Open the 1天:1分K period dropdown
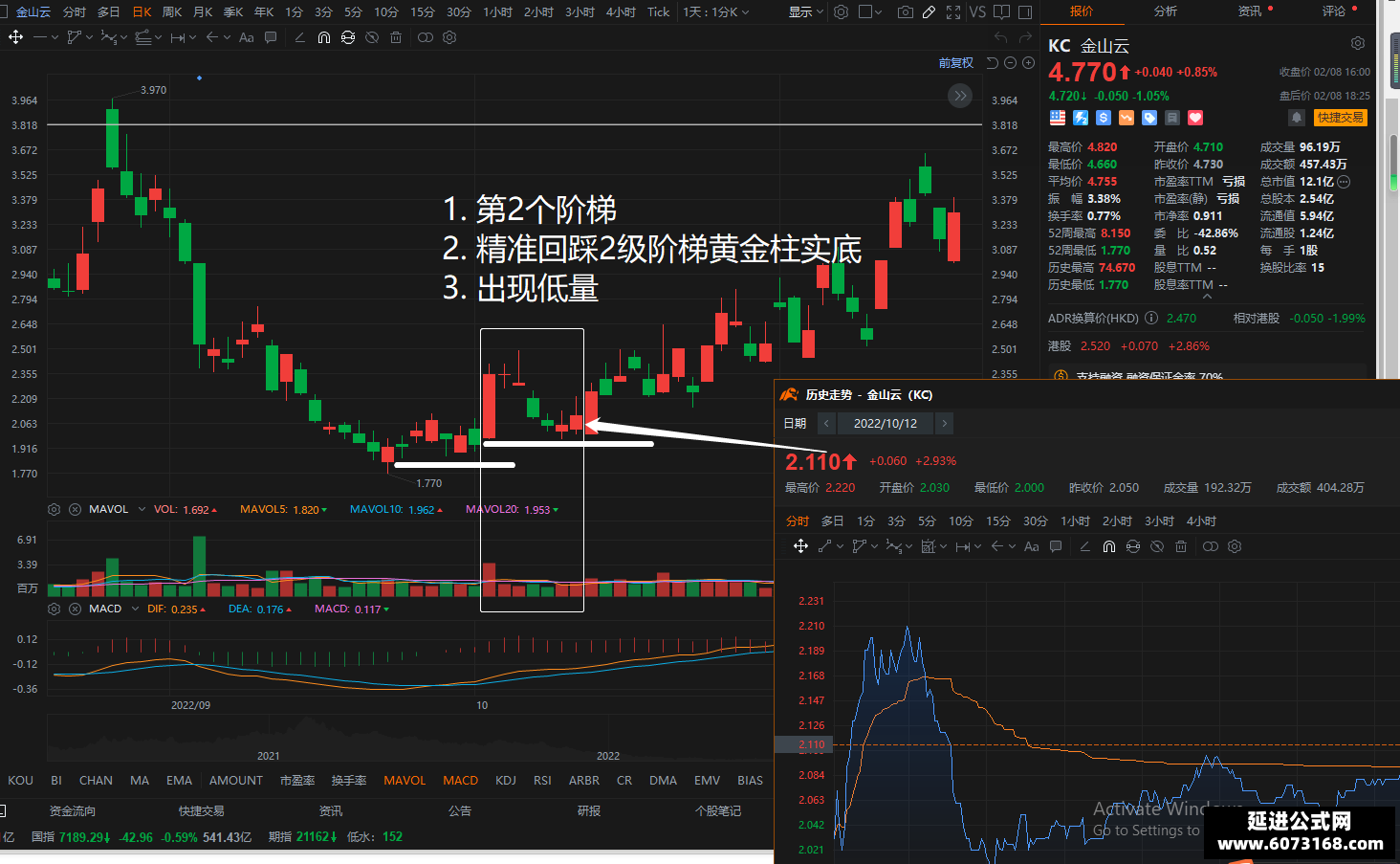This screenshot has width=1400, height=864. (x=716, y=11)
